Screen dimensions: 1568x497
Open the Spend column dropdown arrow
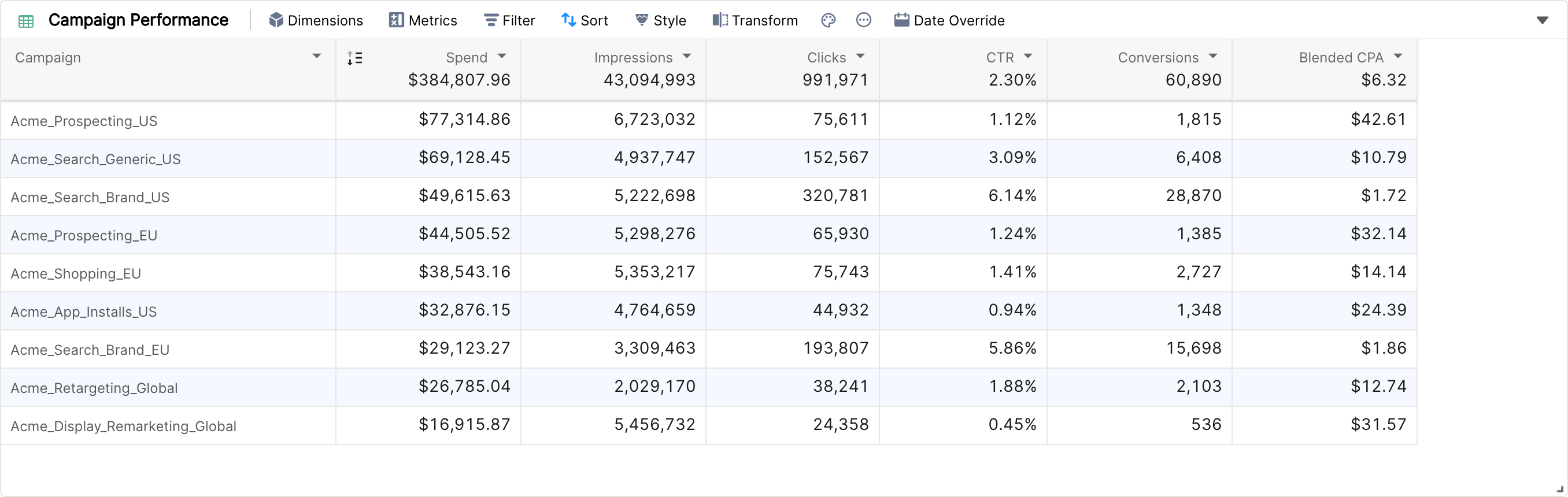502,56
